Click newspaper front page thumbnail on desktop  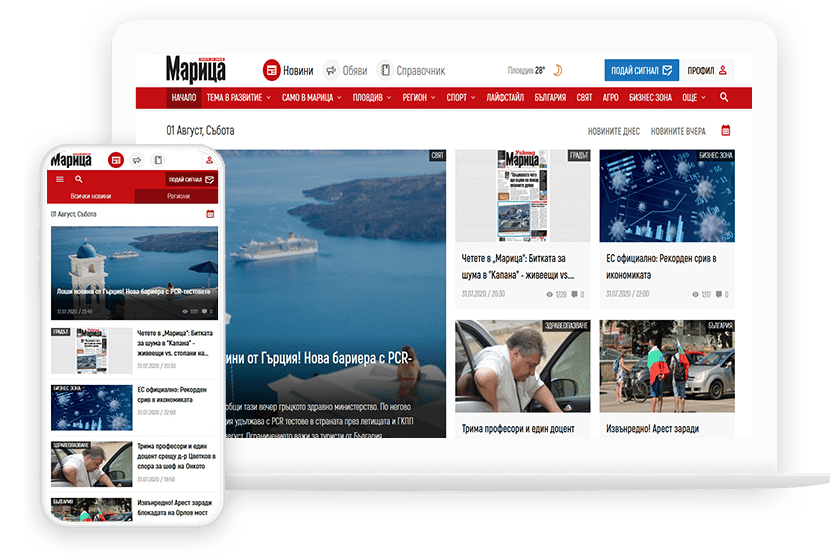pyautogui.click(x=522, y=196)
